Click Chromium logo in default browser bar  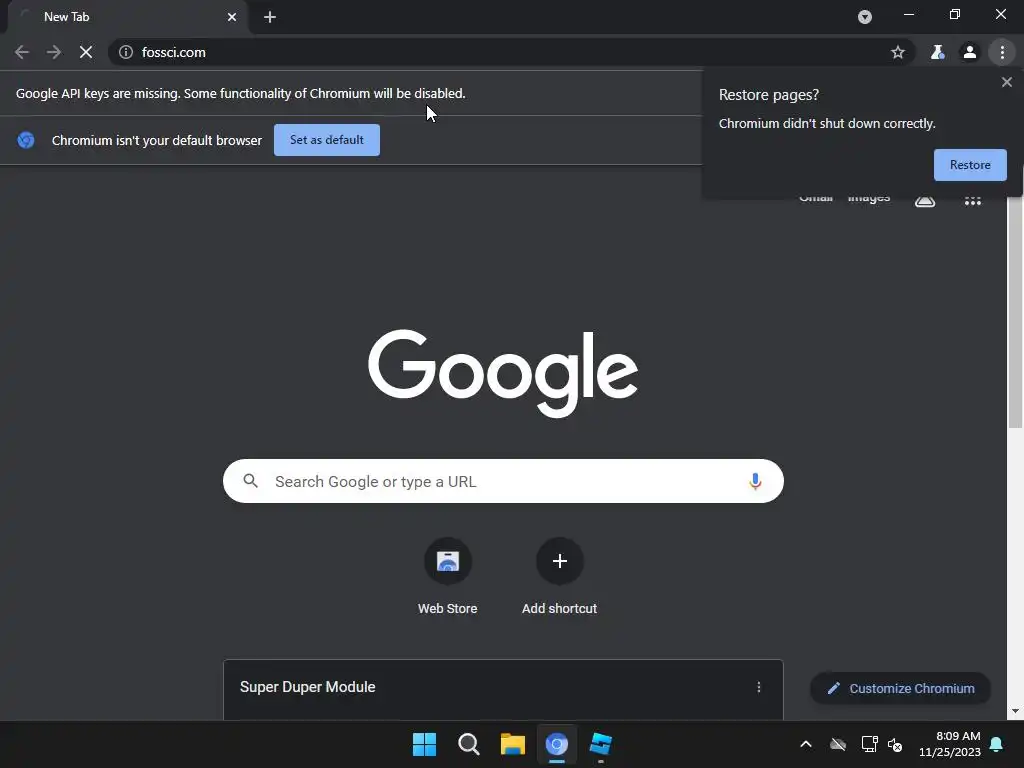(x=26, y=140)
